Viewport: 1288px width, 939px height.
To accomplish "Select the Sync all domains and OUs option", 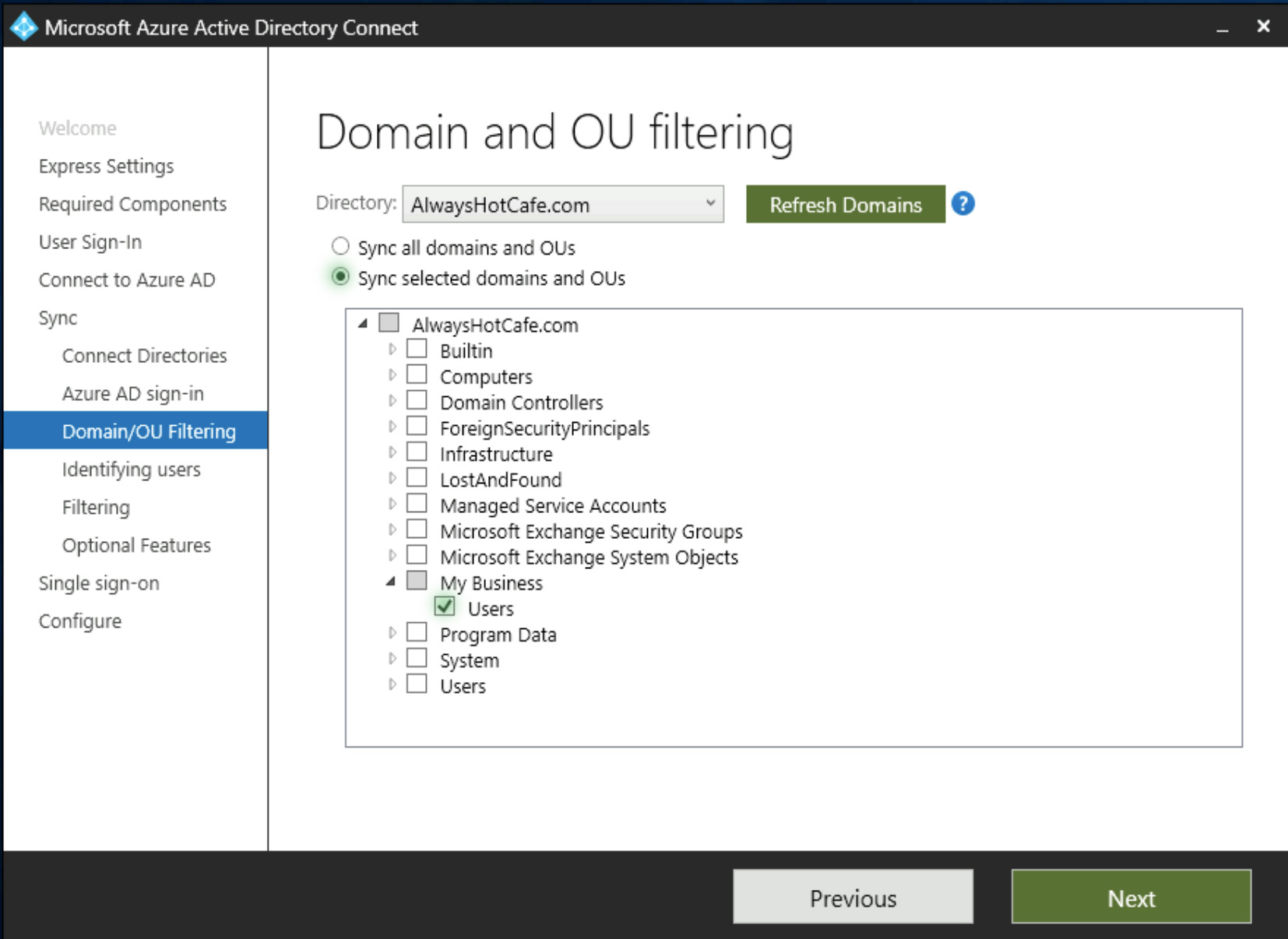I will 339,246.
